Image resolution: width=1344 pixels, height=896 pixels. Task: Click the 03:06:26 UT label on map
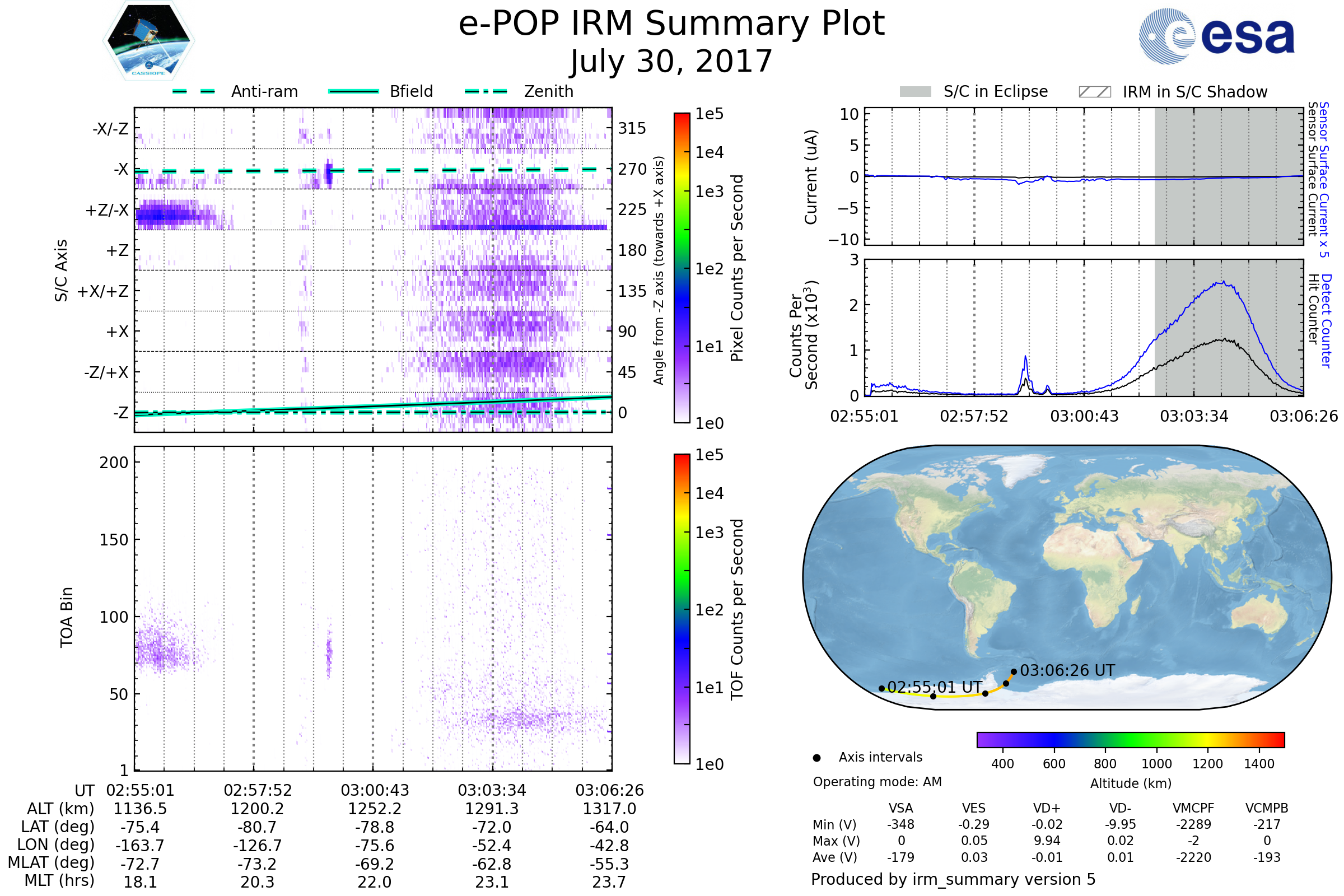[1067, 670]
